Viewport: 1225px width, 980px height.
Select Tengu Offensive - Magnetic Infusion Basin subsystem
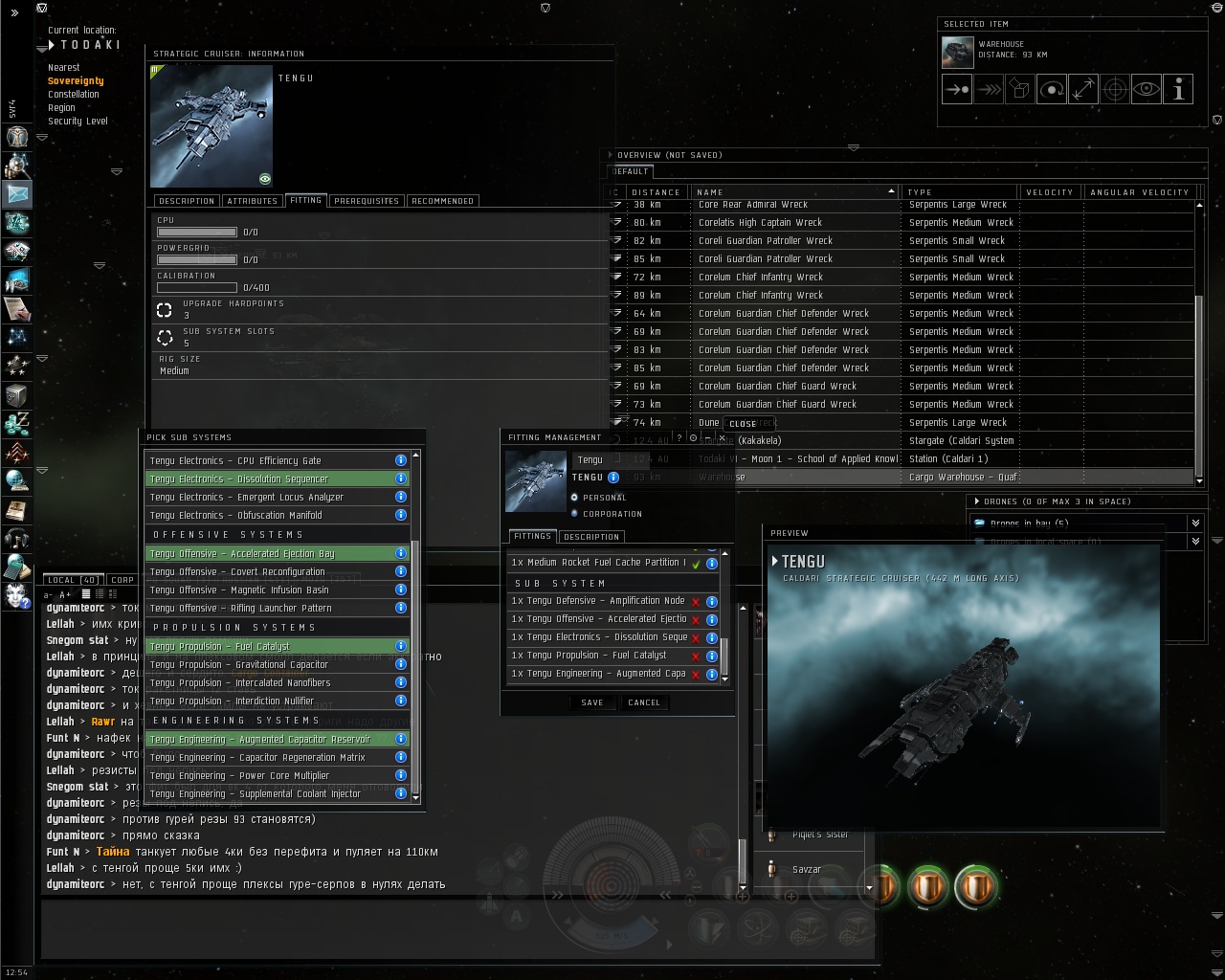coord(277,590)
